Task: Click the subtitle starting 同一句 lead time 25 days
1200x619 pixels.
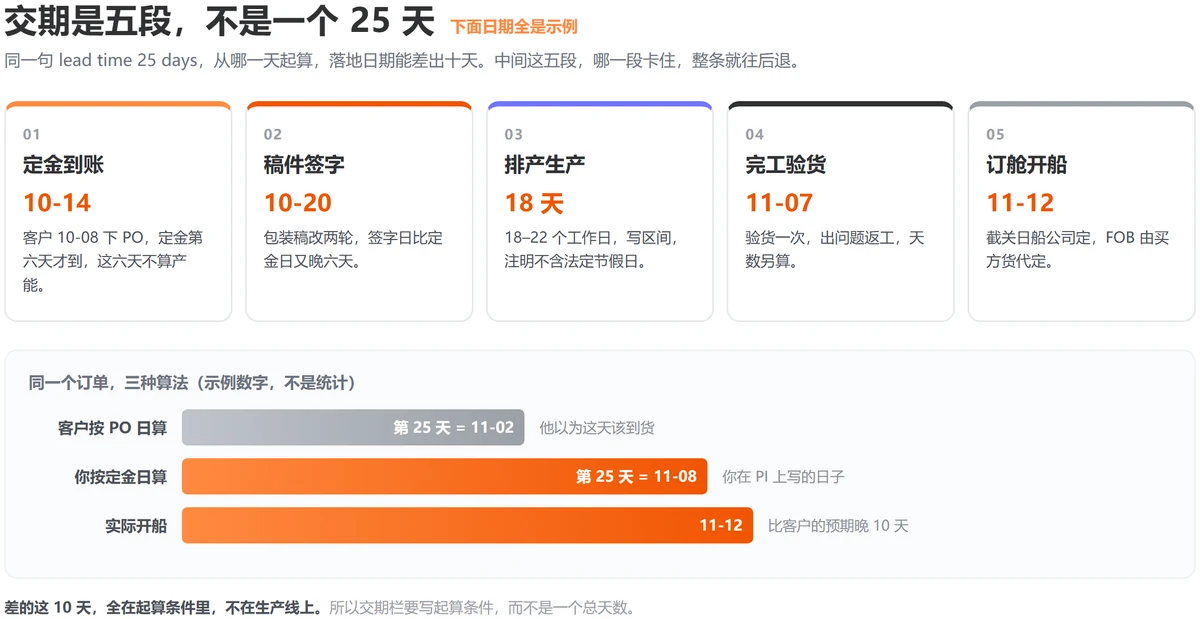Action: [x=402, y=60]
